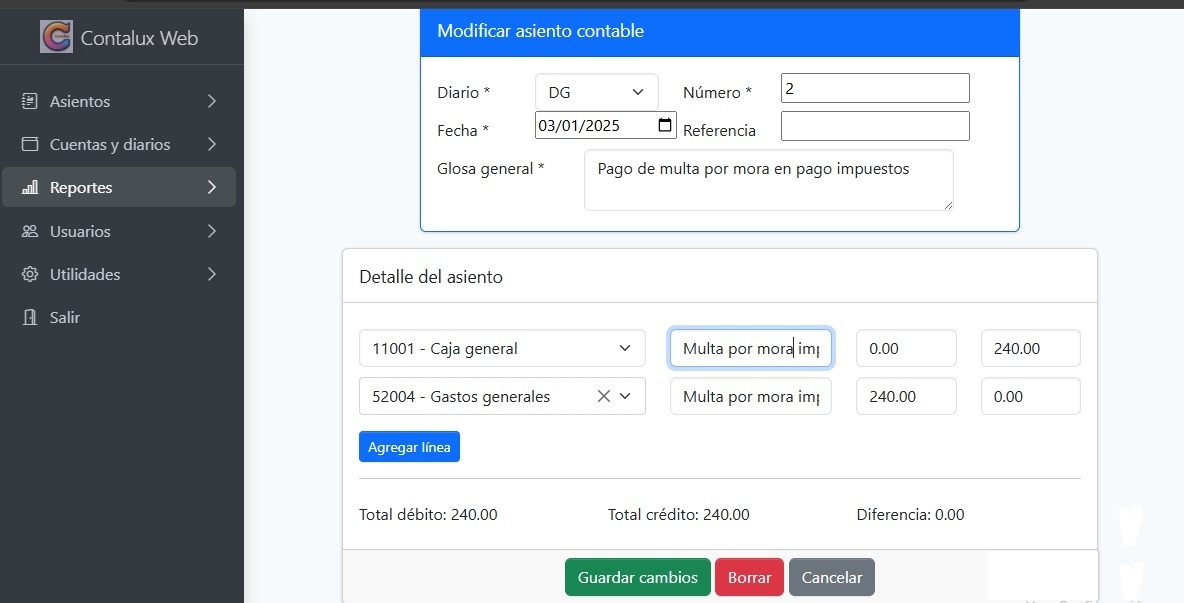Screen dimensions: 1184x603
Task: Click the Salir door icon
Action: tap(30, 317)
